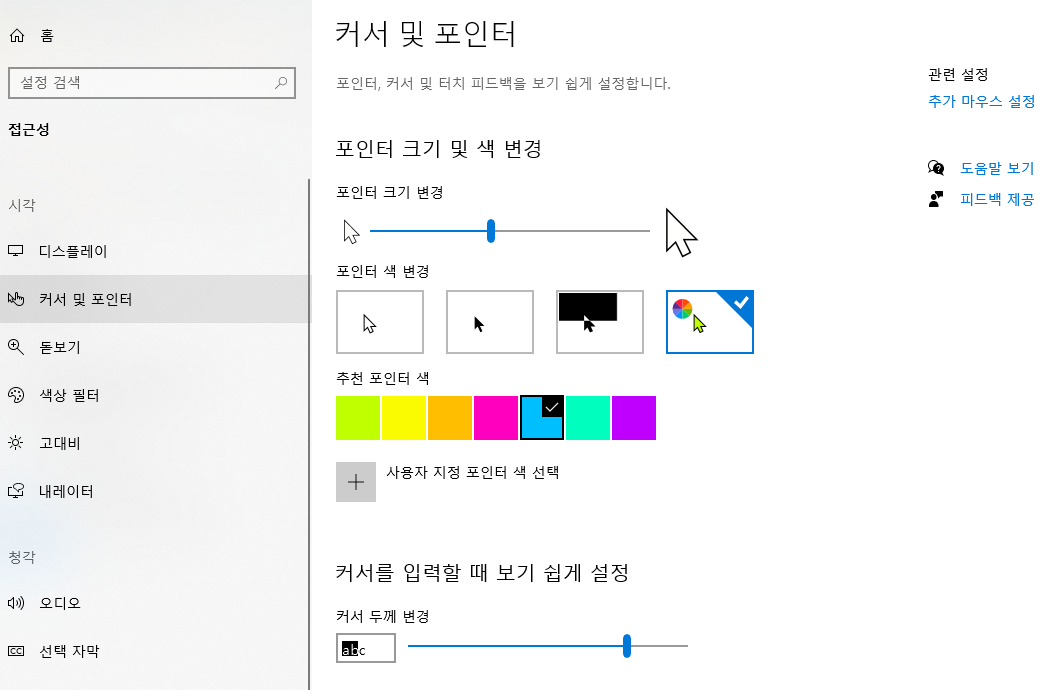Select the black pointer style
Viewport: 1061px width, 690px height.
[489, 322]
